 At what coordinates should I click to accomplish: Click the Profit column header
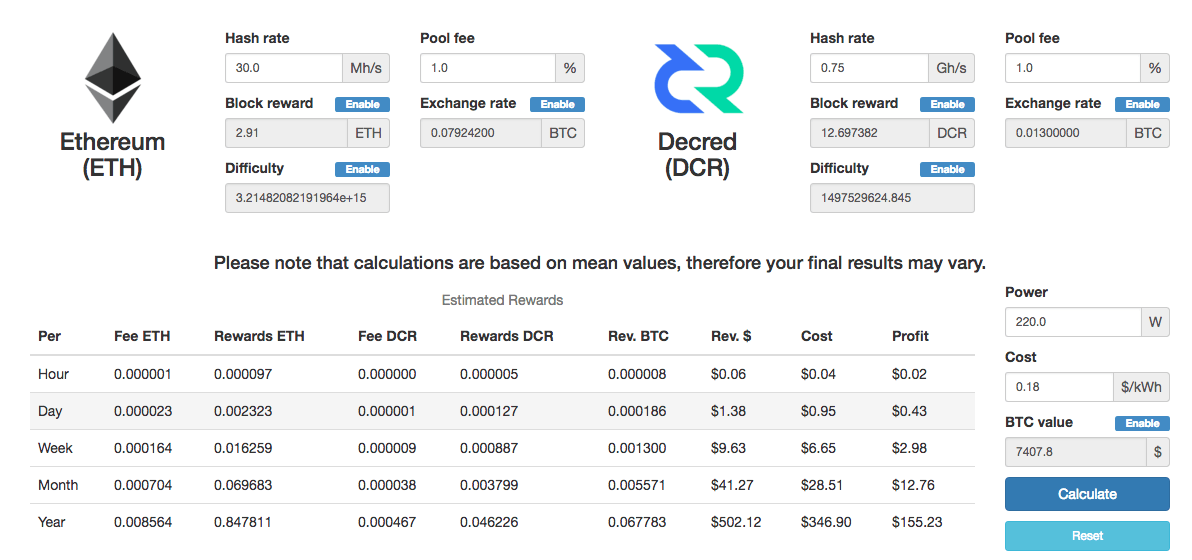(911, 336)
